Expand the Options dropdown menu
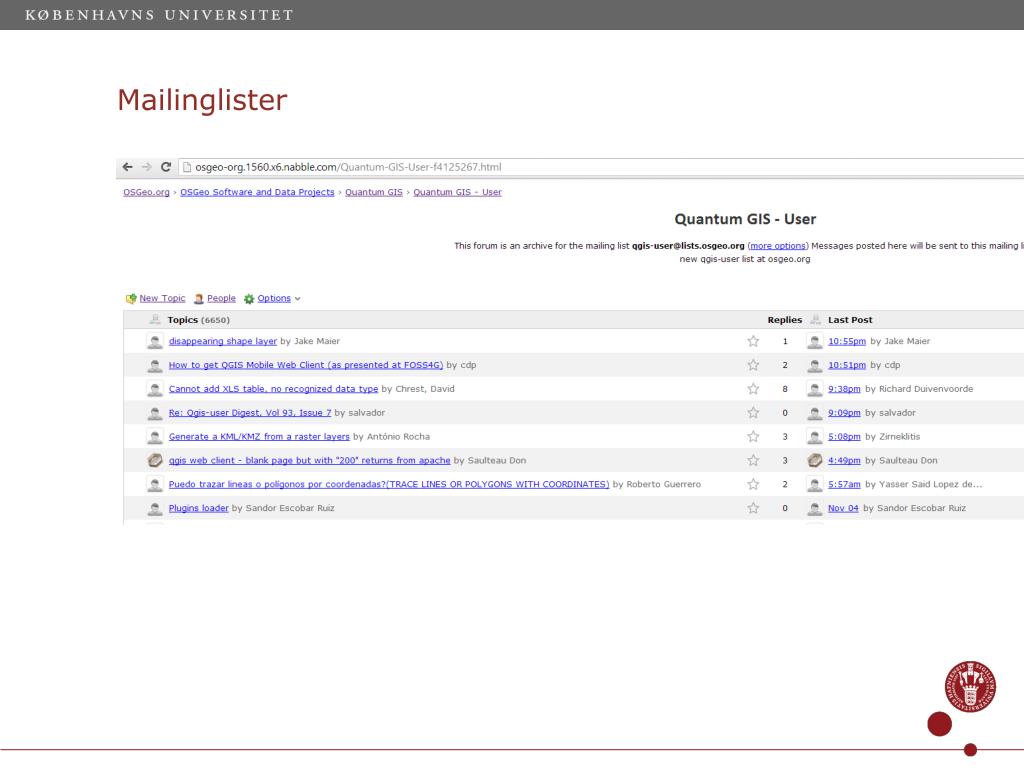 [274, 298]
